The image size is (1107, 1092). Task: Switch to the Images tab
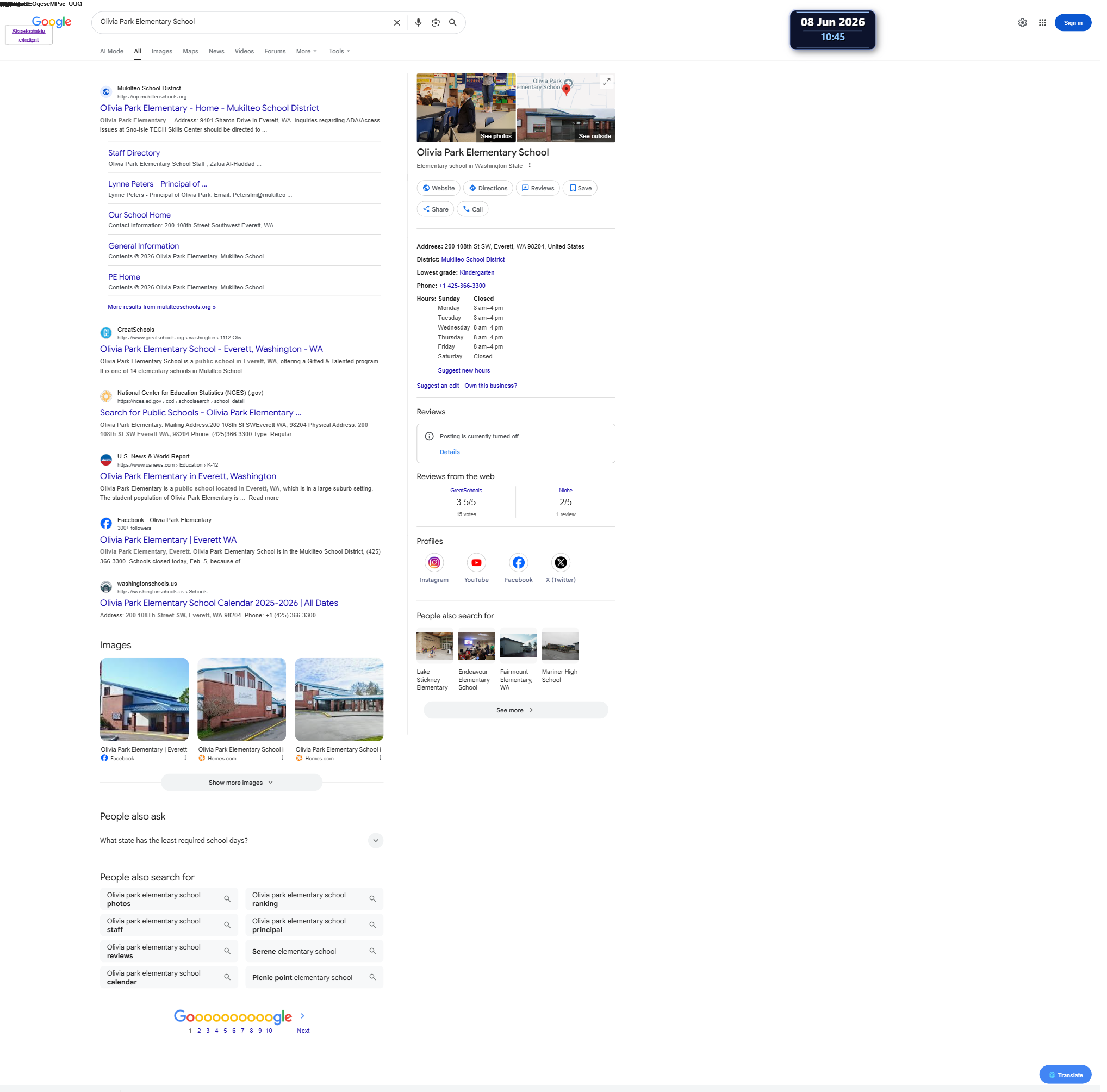pos(162,52)
